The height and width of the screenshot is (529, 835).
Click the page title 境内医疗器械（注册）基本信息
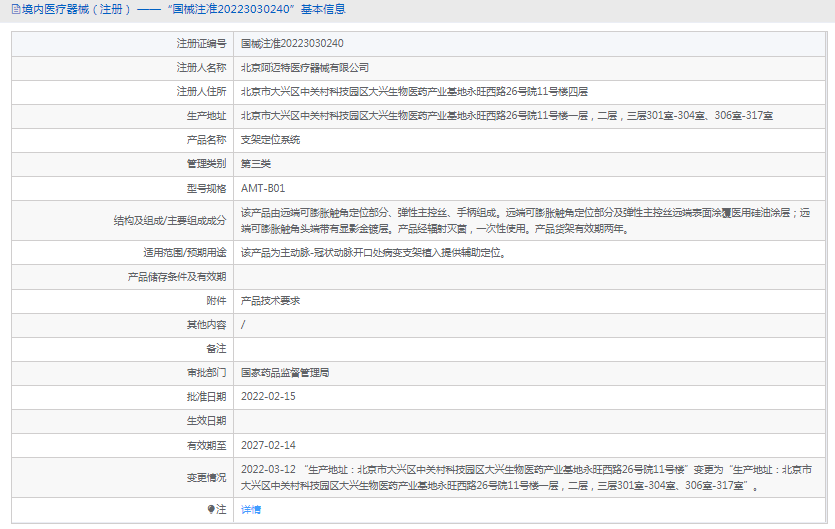(x=183, y=9)
